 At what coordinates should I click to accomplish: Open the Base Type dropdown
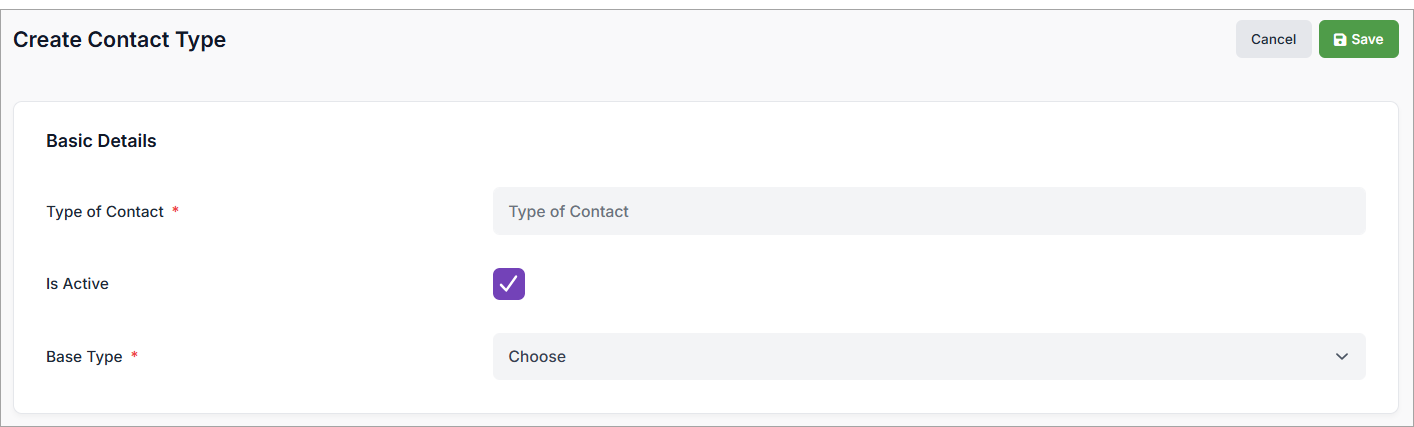[x=929, y=357]
